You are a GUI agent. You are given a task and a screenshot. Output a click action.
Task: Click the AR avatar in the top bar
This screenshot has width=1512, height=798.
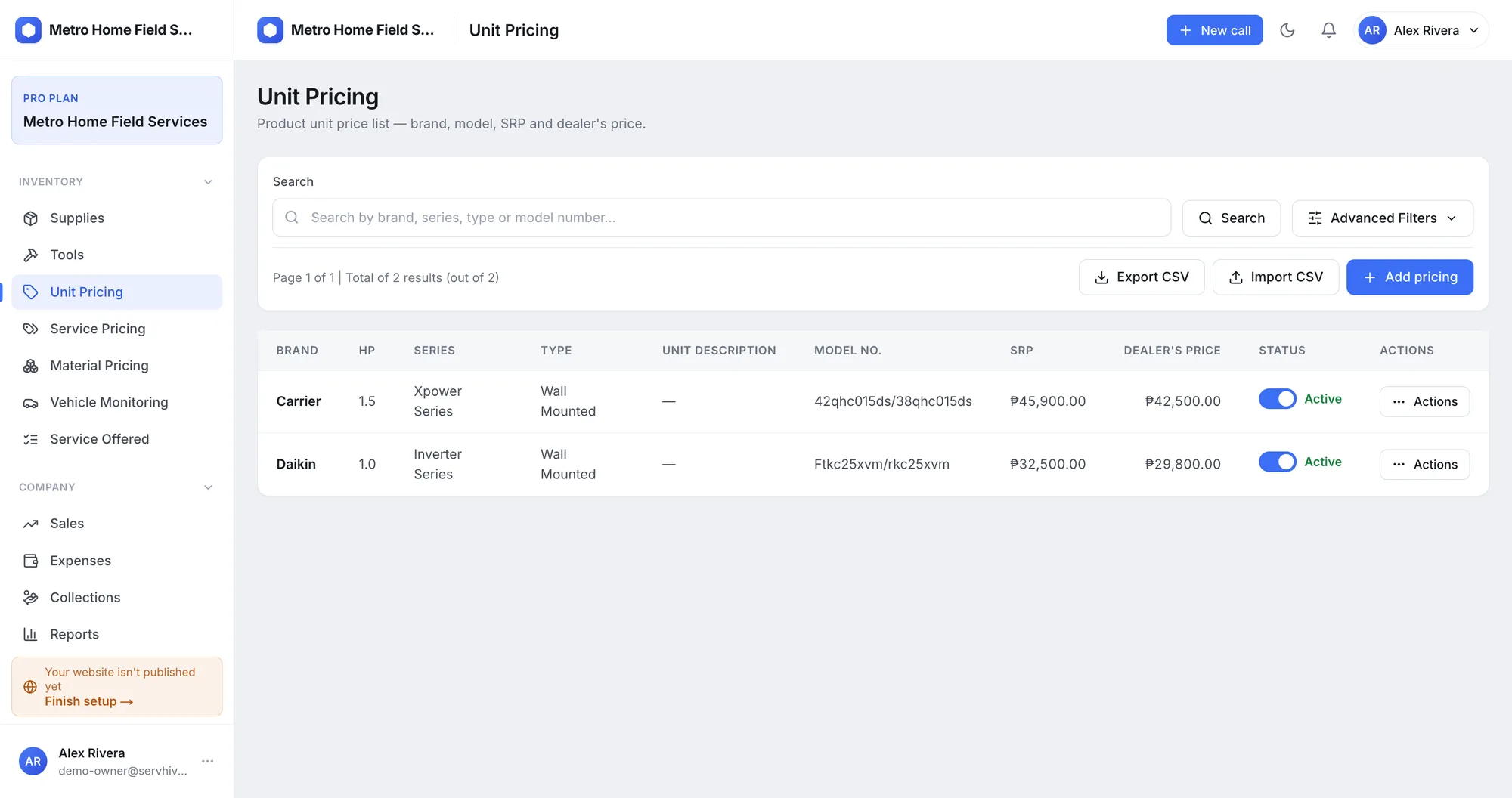1371,30
